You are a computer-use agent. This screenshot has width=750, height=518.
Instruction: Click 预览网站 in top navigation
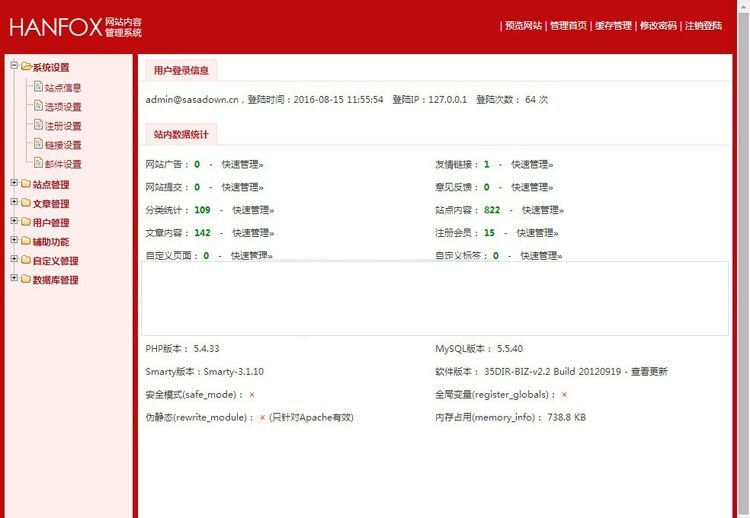(523, 25)
